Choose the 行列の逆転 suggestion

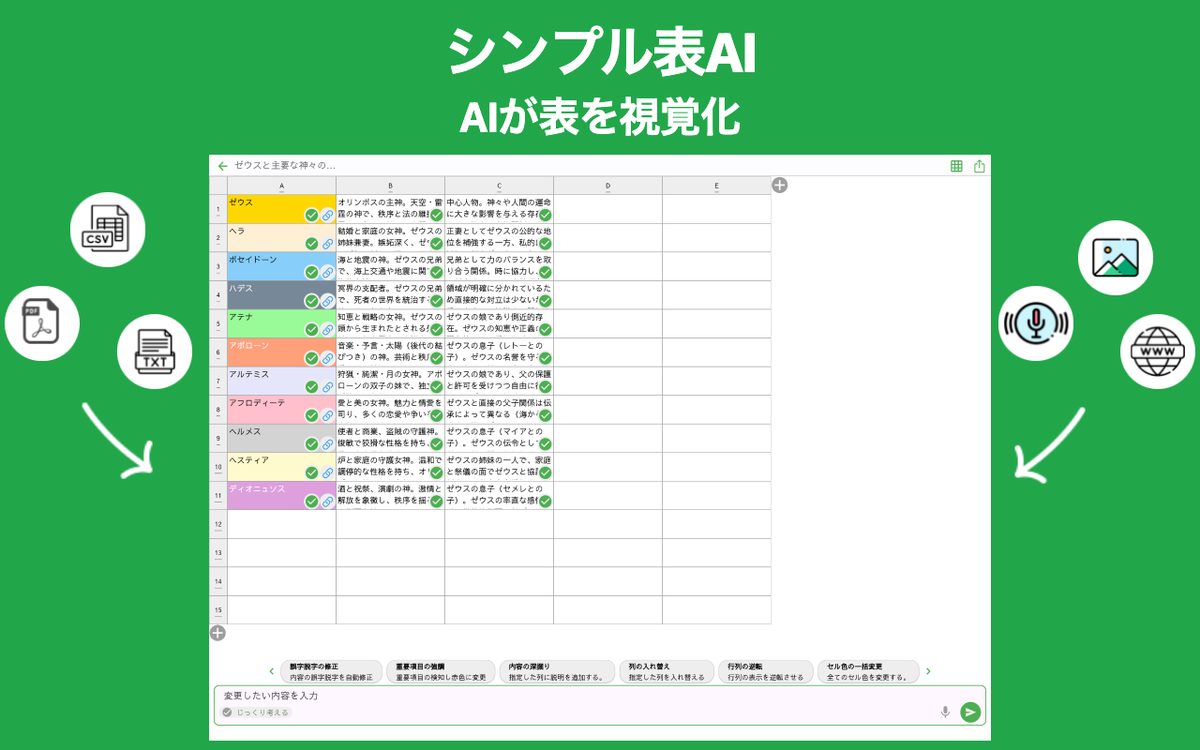pos(766,671)
